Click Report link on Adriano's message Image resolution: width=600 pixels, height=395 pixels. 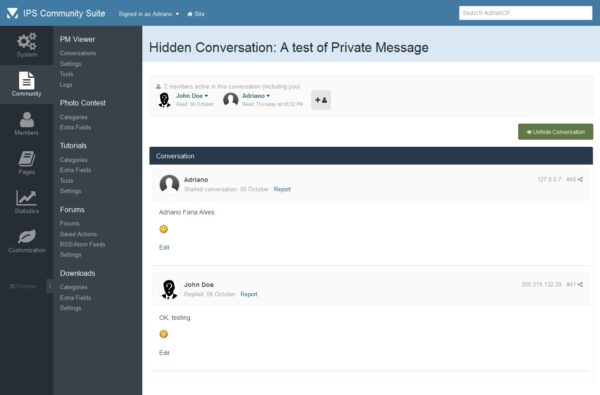click(x=282, y=189)
